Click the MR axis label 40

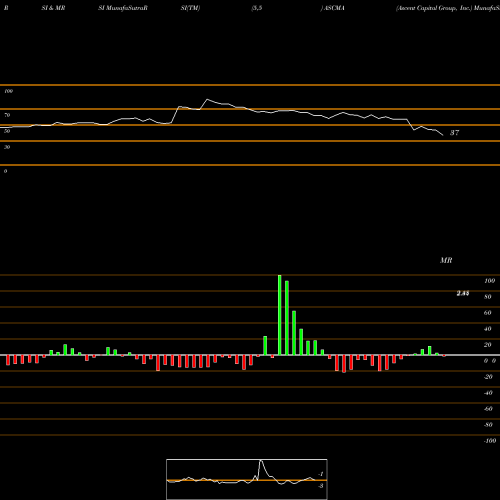488,329
